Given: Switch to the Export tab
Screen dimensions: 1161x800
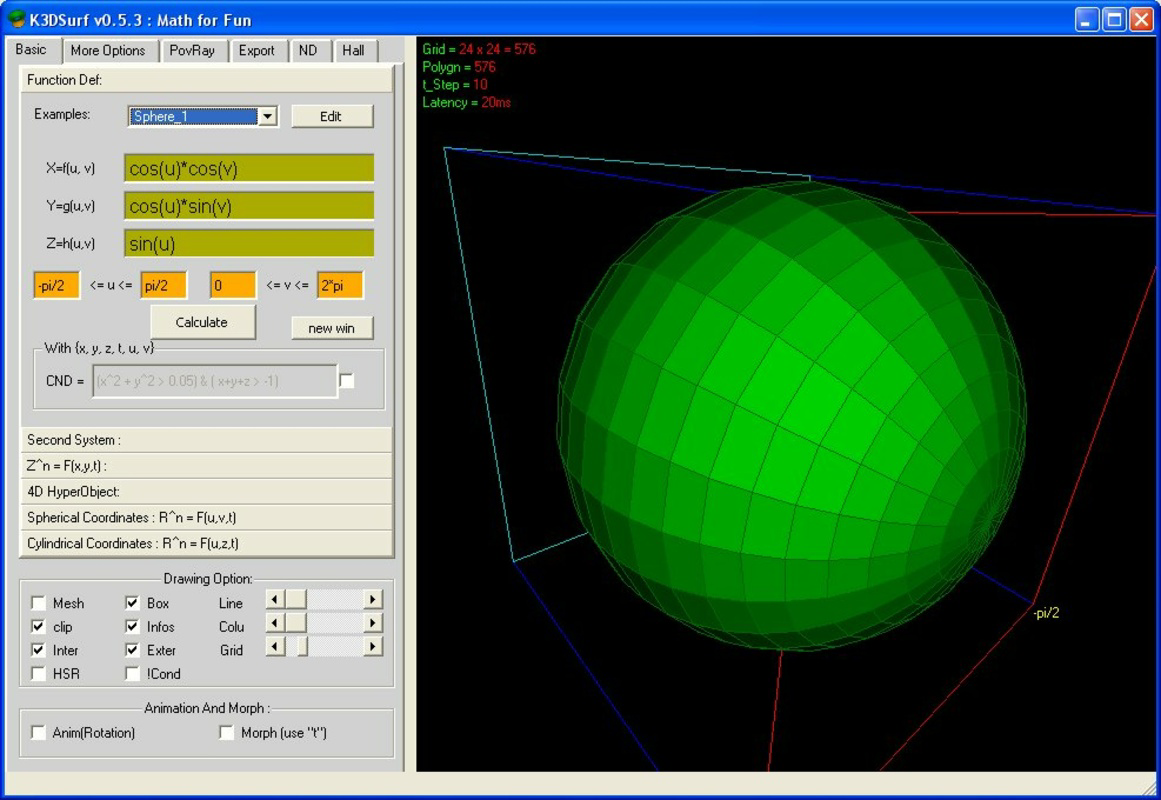Looking at the screenshot, I should click(x=256, y=50).
